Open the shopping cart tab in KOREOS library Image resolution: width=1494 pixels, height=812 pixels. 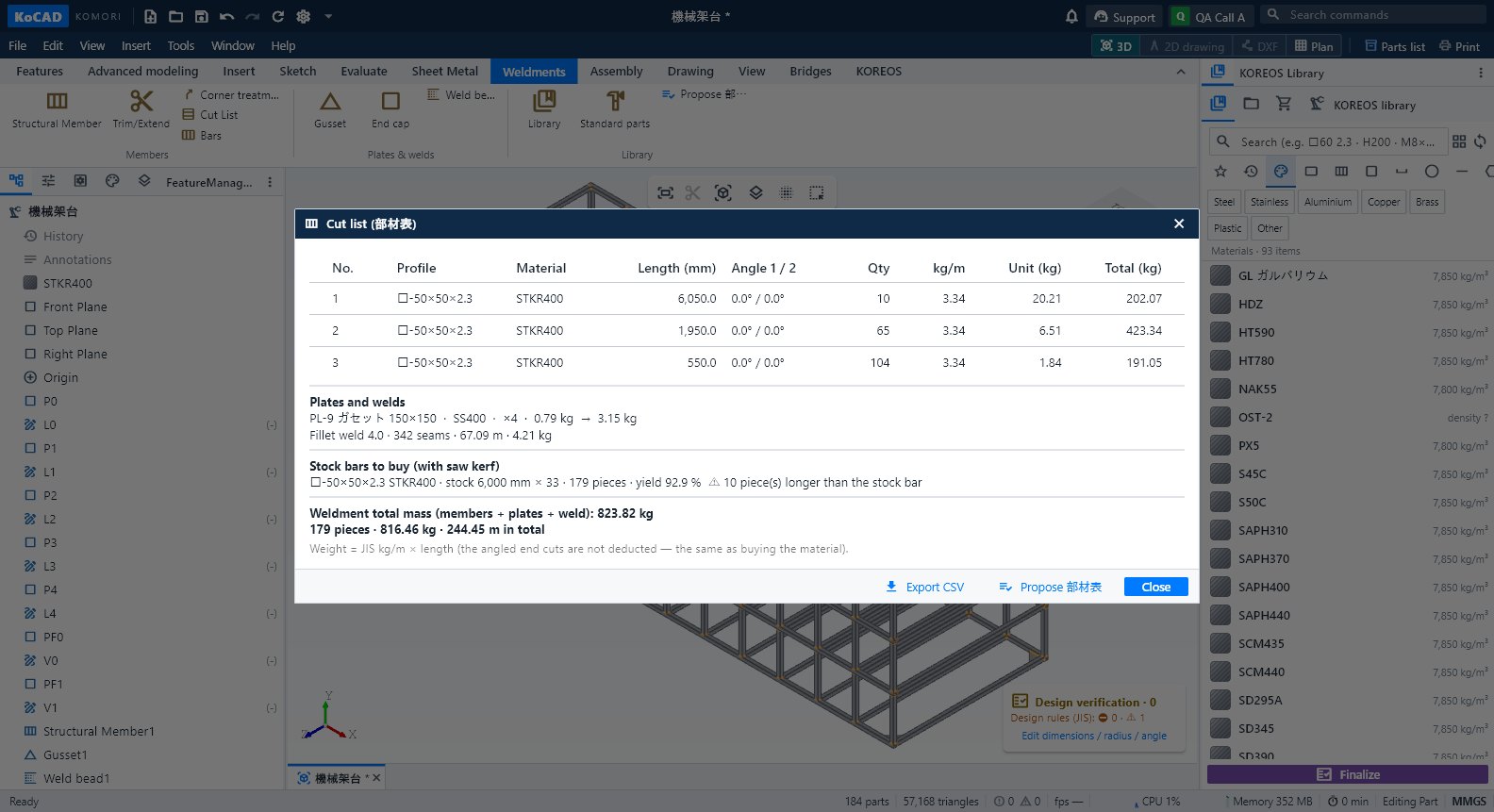click(1283, 104)
